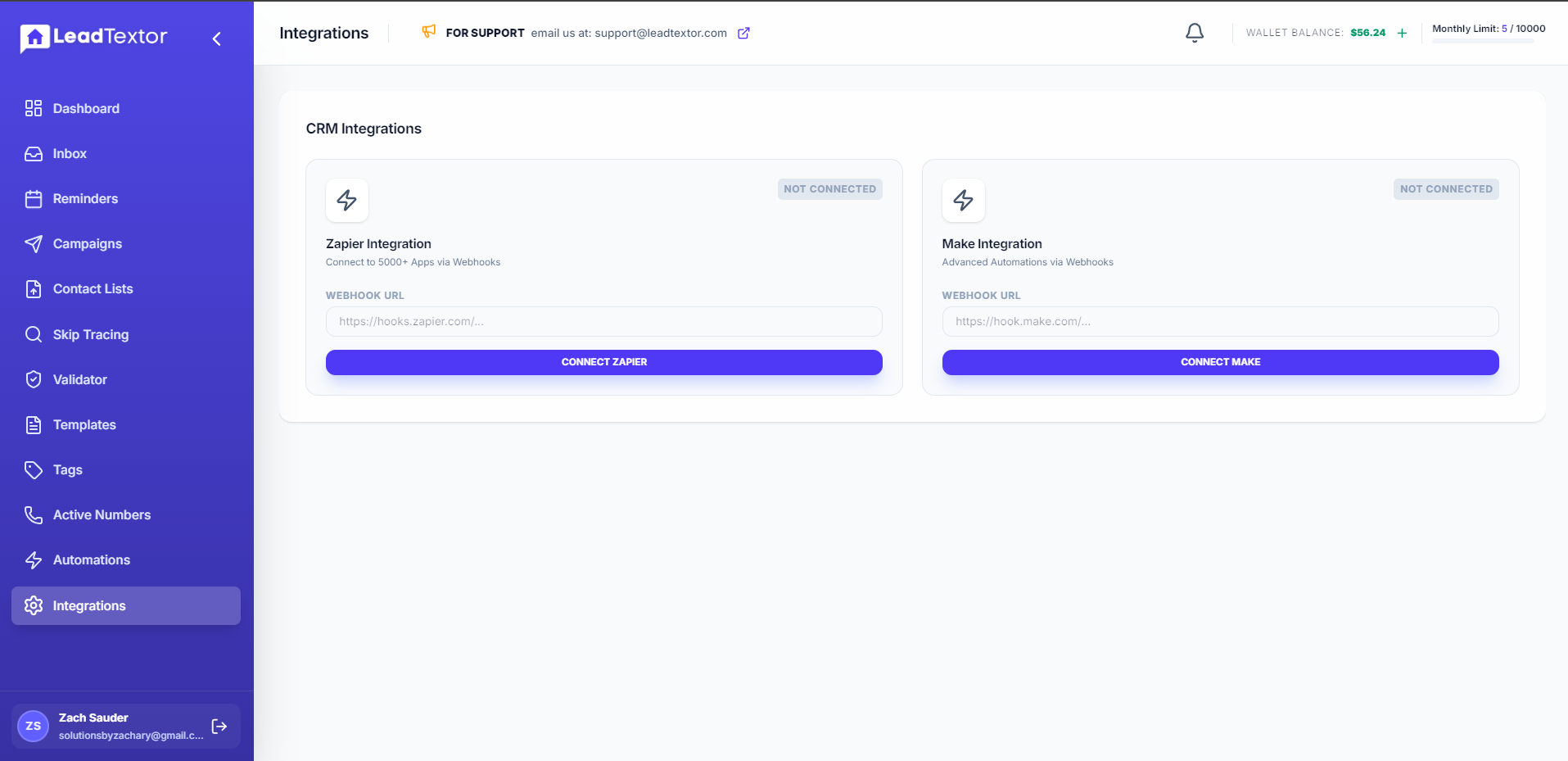The width and height of the screenshot is (1568, 761).
Task: Click the Active Numbers phone icon
Action: pyautogui.click(x=34, y=514)
